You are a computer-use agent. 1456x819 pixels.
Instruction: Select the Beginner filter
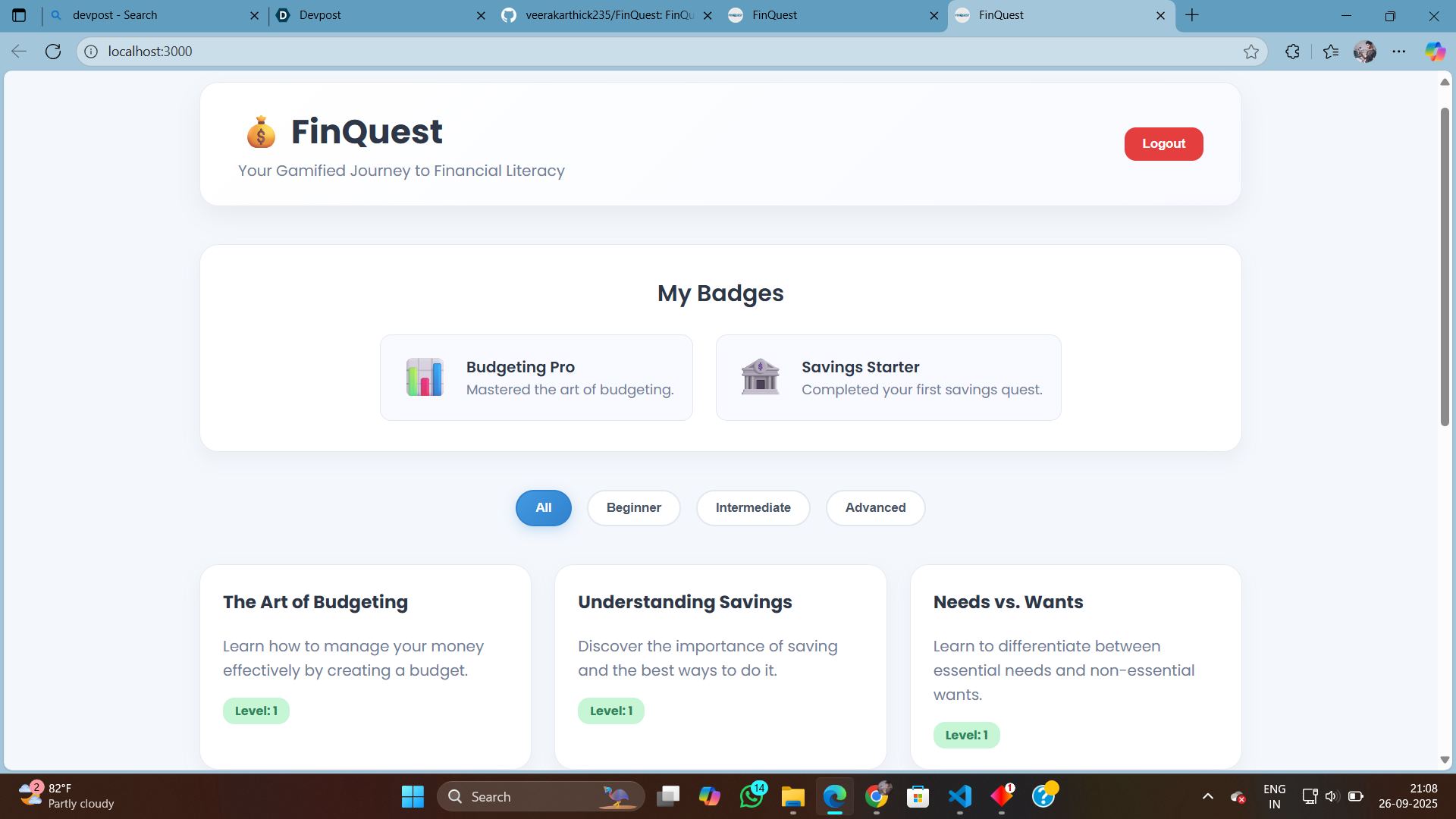[x=633, y=508]
